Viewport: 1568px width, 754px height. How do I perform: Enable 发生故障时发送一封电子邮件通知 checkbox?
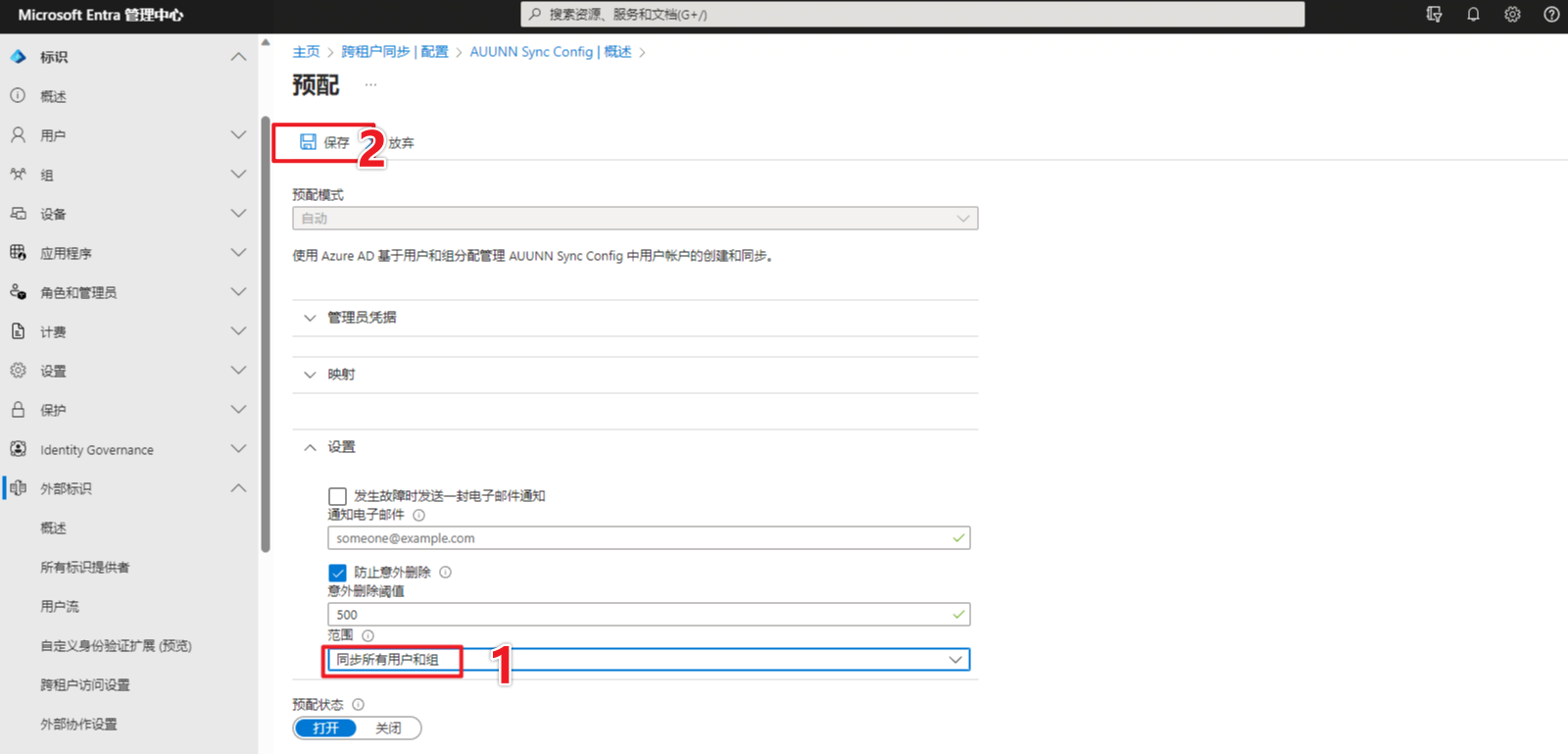[x=337, y=496]
